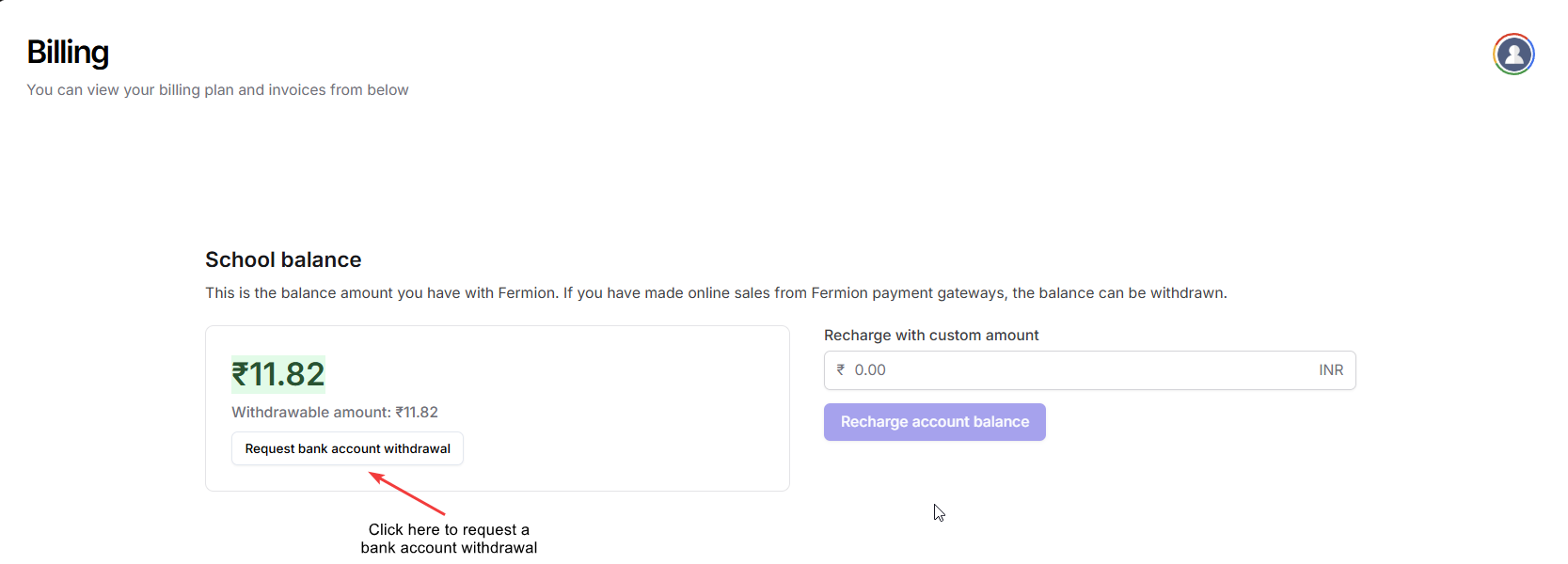This screenshot has width=1568, height=564.
Task: Click Request bank account withdrawal button
Action: [x=347, y=448]
